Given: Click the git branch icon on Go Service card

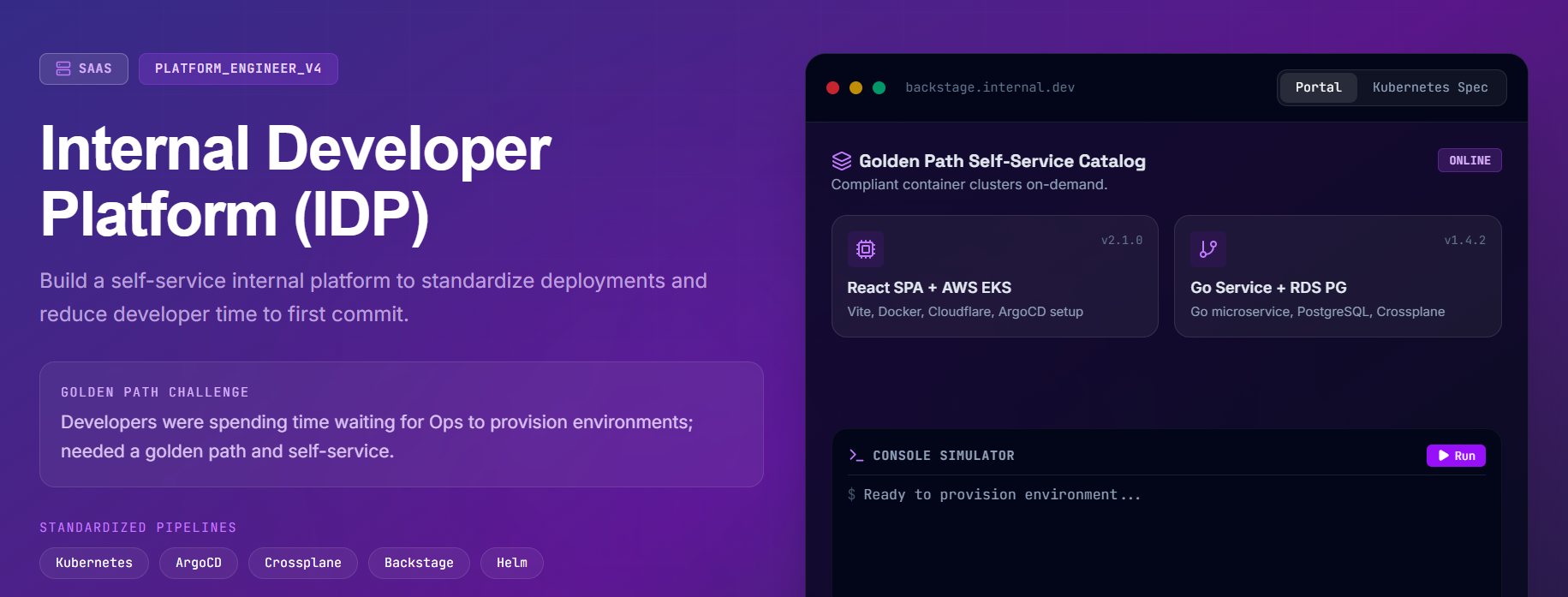Looking at the screenshot, I should (1208, 249).
